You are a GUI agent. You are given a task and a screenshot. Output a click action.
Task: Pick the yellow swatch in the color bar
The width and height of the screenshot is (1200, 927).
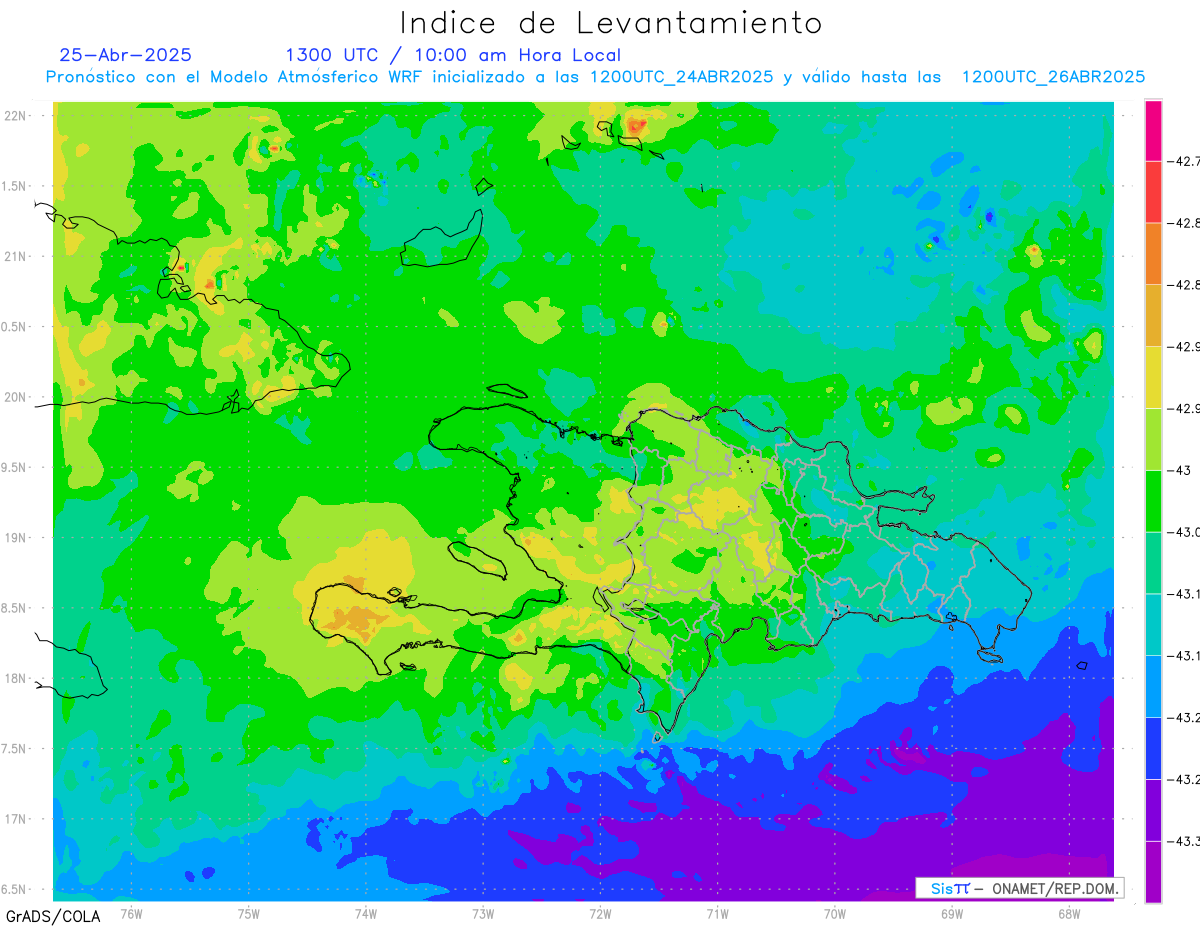click(x=1153, y=378)
